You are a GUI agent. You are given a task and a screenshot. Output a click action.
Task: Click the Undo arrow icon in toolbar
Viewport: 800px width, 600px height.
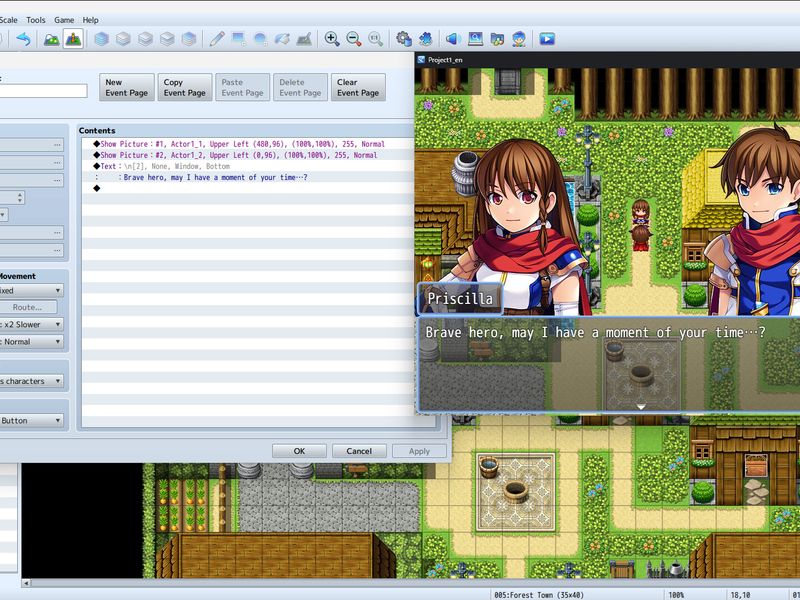click(x=23, y=39)
